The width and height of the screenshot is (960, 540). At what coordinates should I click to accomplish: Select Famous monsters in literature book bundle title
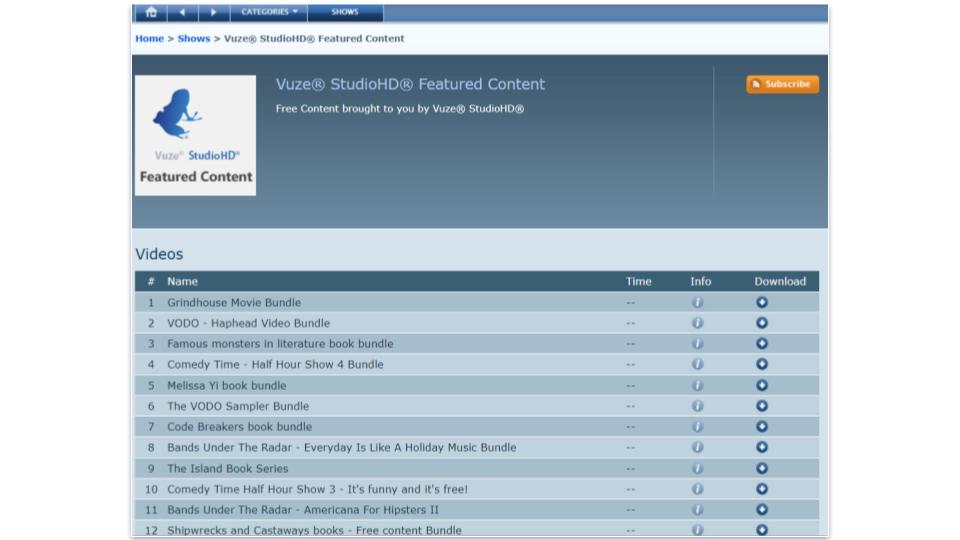pos(280,344)
